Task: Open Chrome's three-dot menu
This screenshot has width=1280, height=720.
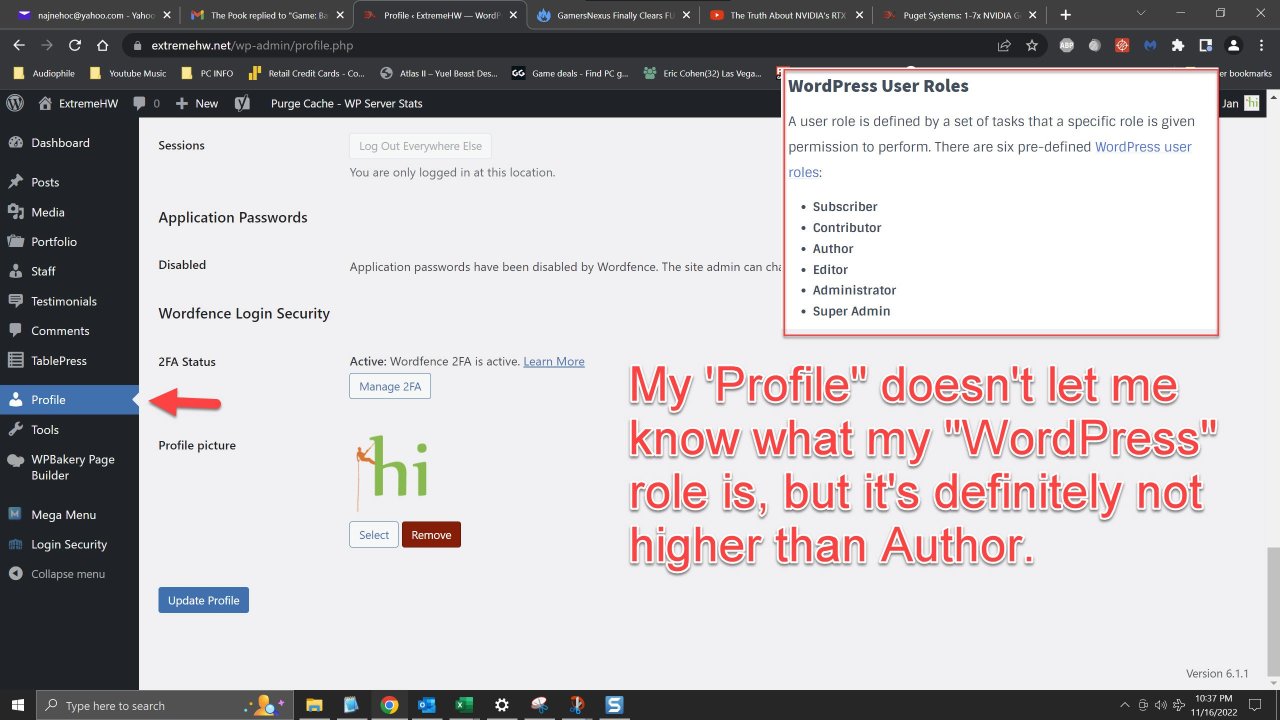Action: 1261,45
